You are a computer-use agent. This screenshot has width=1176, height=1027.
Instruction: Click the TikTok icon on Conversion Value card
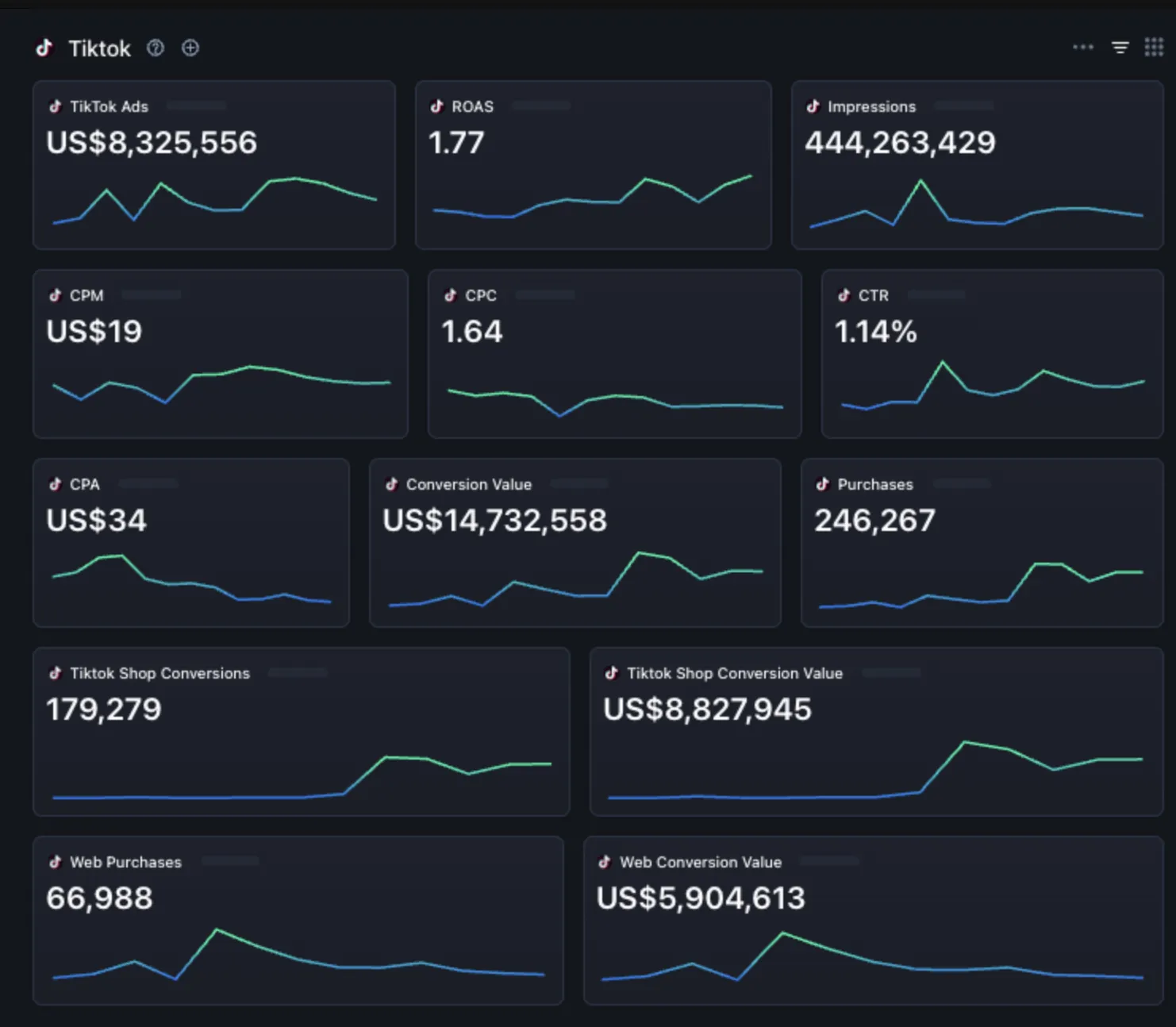point(392,484)
